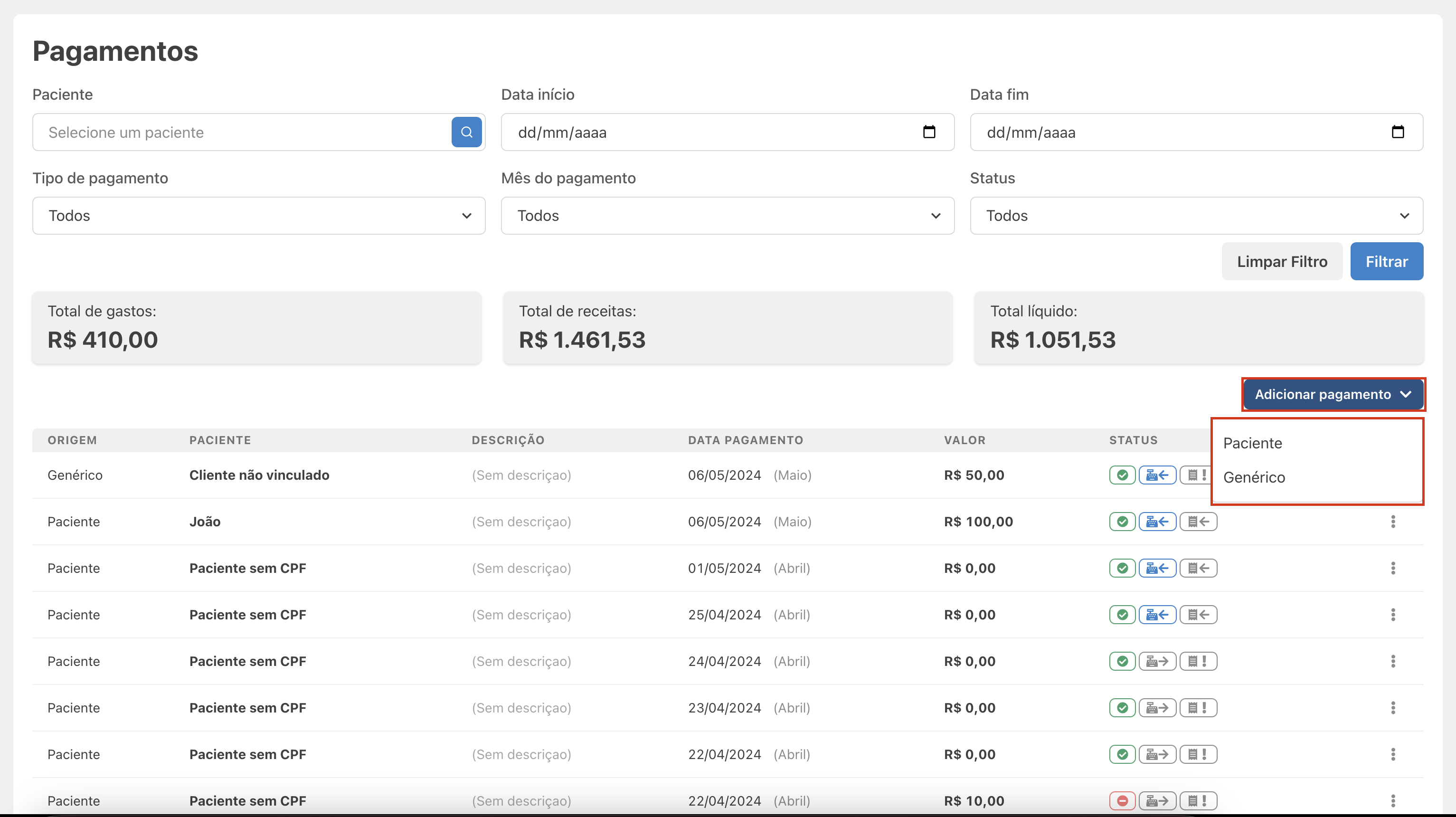Click green check badge in 24/04/2024 row

(1123, 661)
